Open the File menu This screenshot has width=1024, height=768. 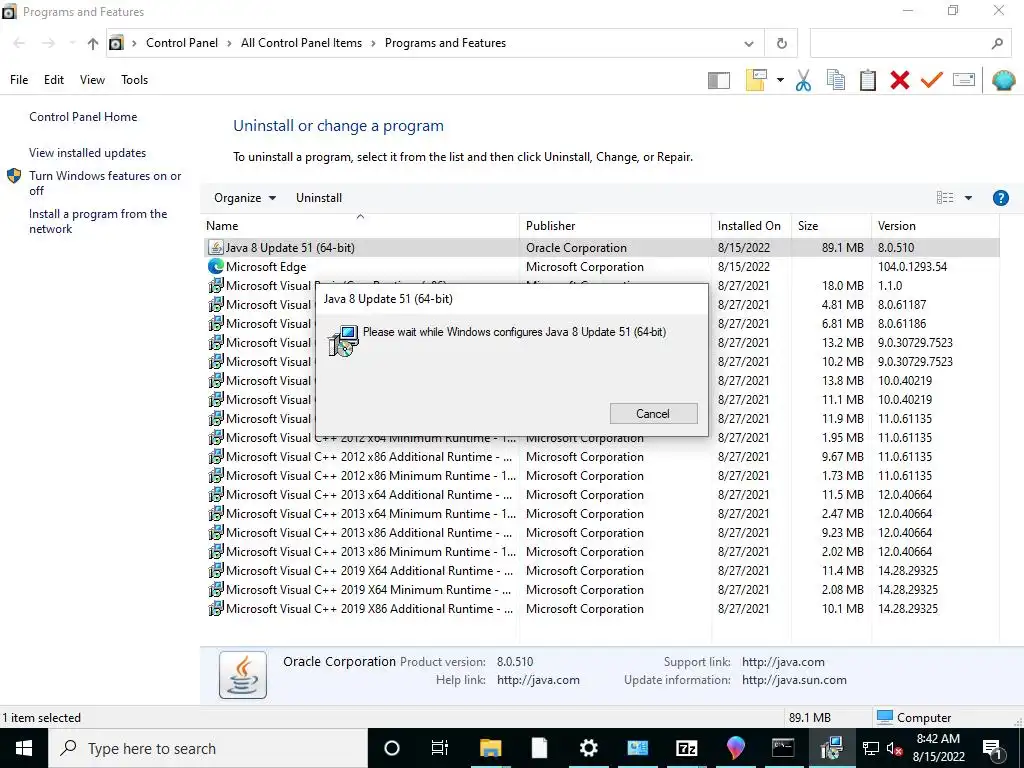click(19, 80)
